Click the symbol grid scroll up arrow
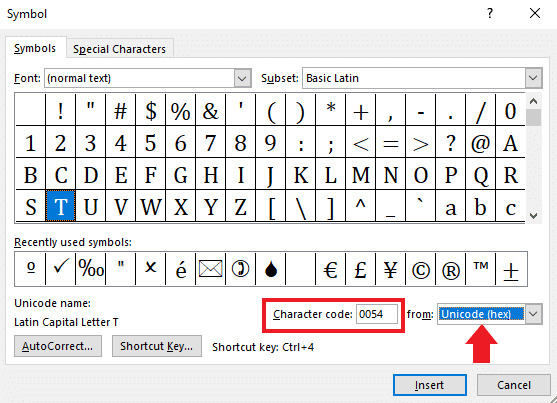Viewport: 557px width, 403px height. 533,101
